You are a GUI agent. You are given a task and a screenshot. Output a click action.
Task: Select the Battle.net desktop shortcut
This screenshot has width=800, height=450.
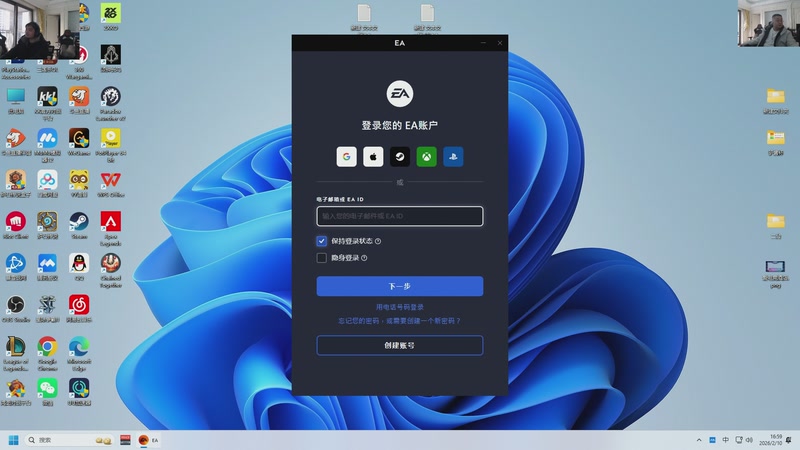tap(16, 267)
